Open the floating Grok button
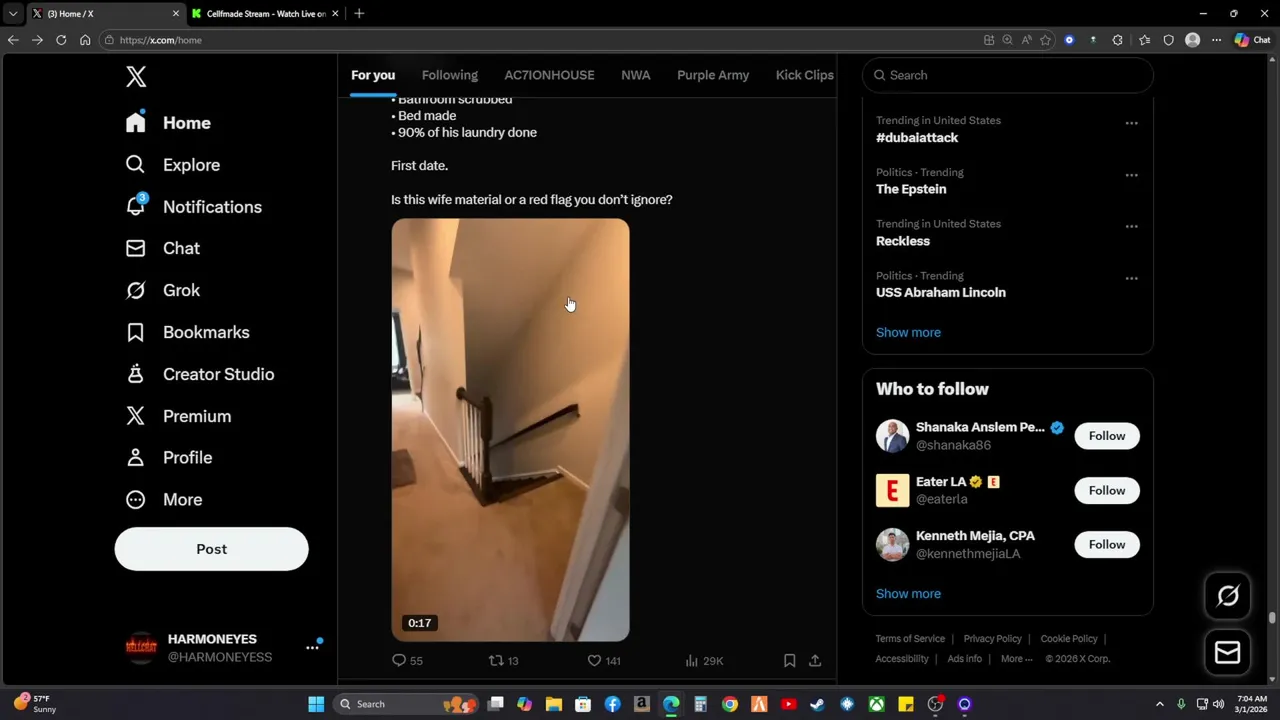Screen dimensions: 1280x720 point(1228,597)
